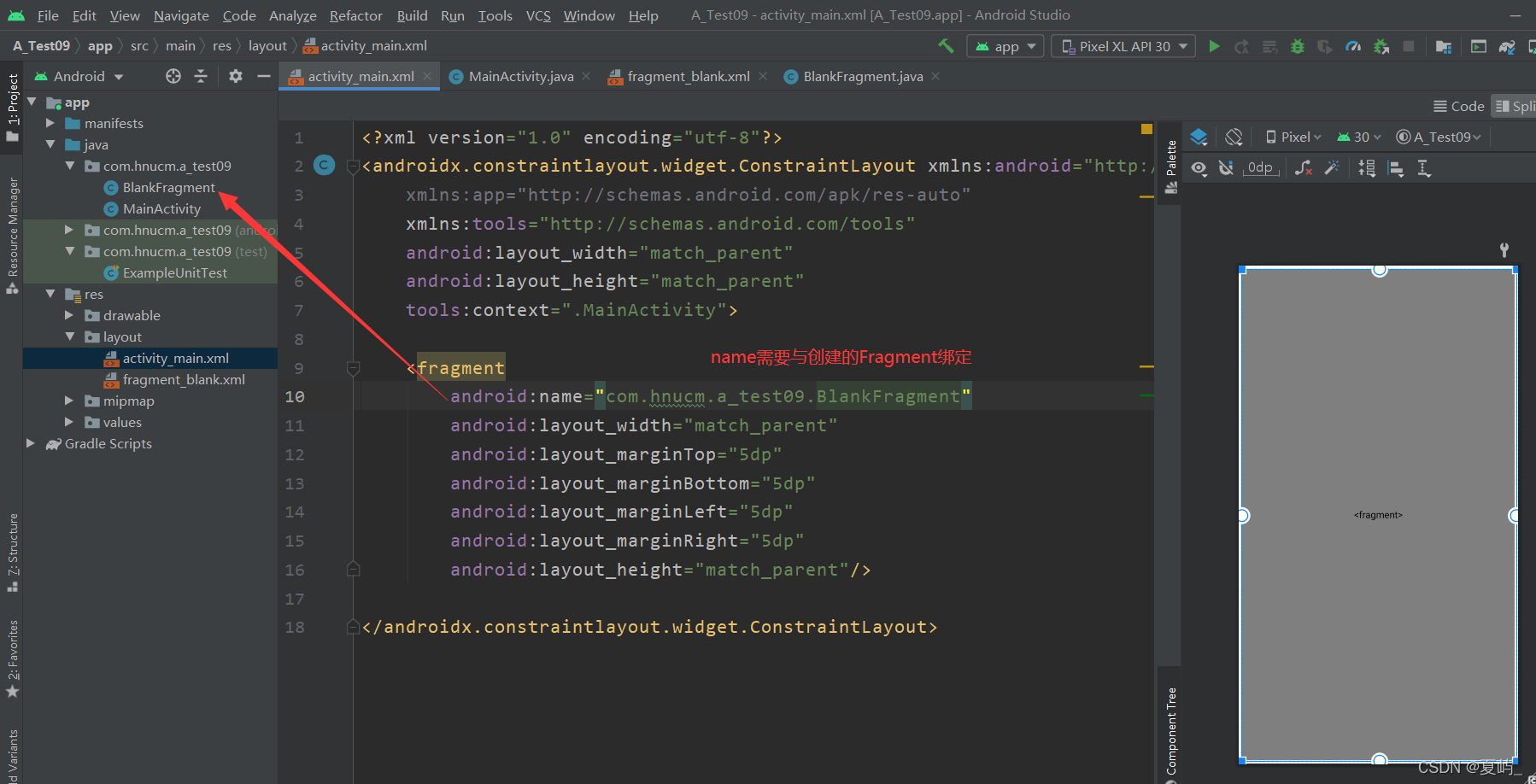The width and height of the screenshot is (1536, 784).
Task: Open the VCS menu
Action: [538, 15]
